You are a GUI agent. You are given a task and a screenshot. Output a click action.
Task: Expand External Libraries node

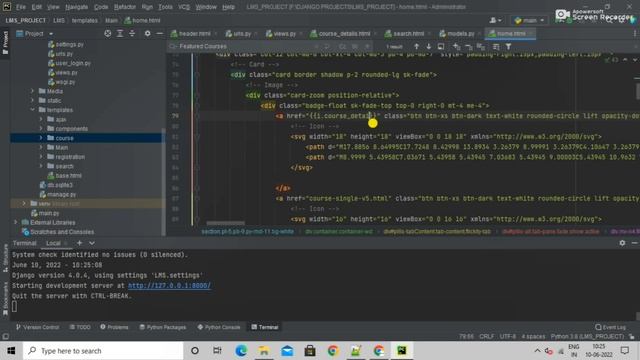[x=16, y=222]
